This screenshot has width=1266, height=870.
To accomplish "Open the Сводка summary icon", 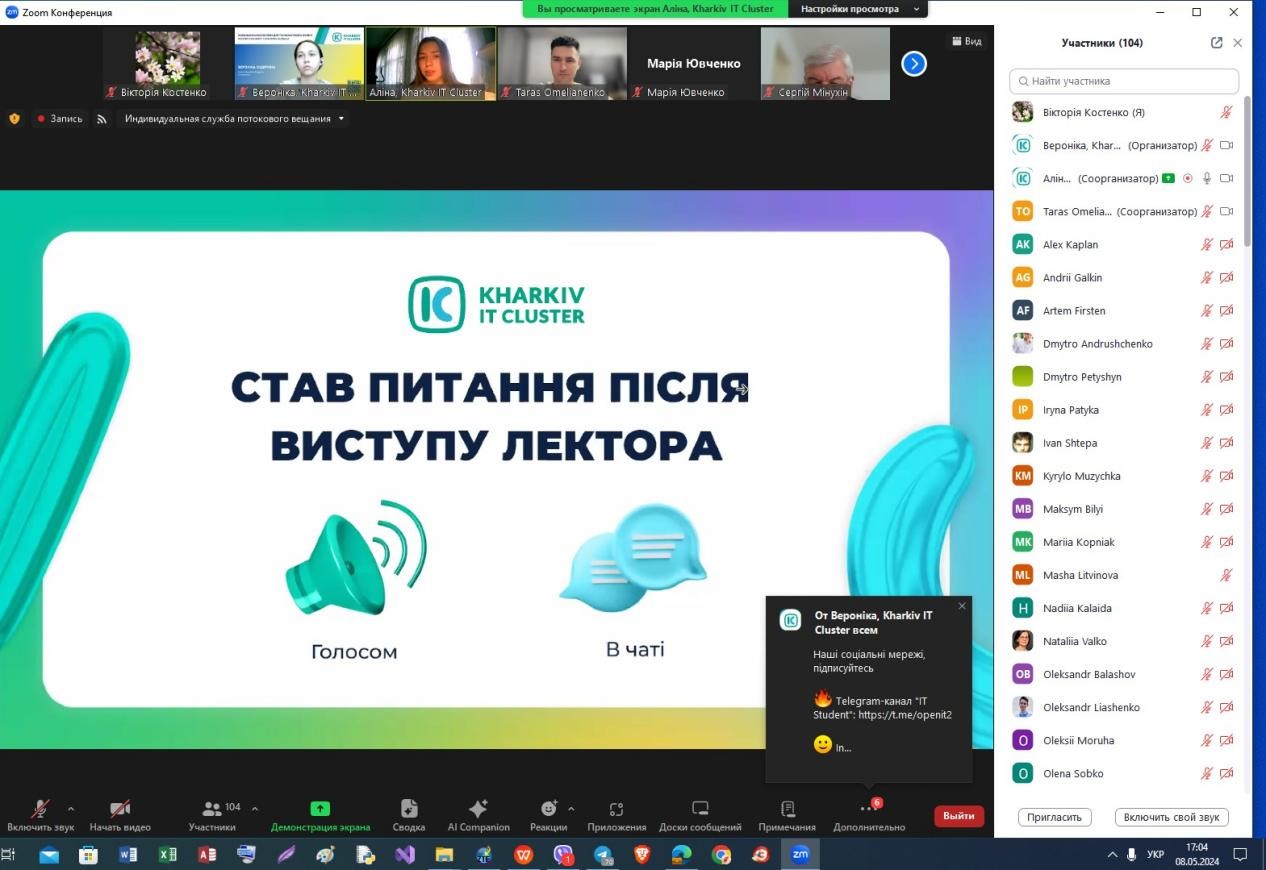I will tap(409, 808).
